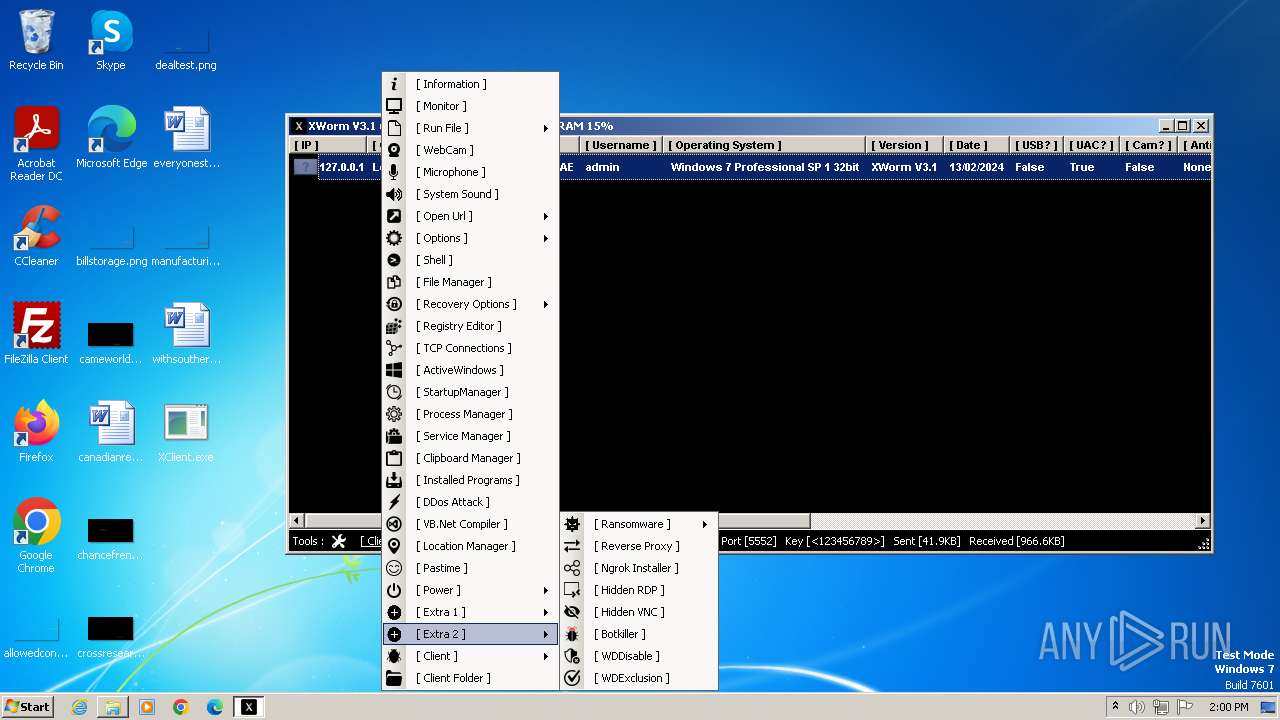This screenshot has height=720, width=1280.
Task: Open VB.Net Compiler menu entry
Action: tap(470, 524)
